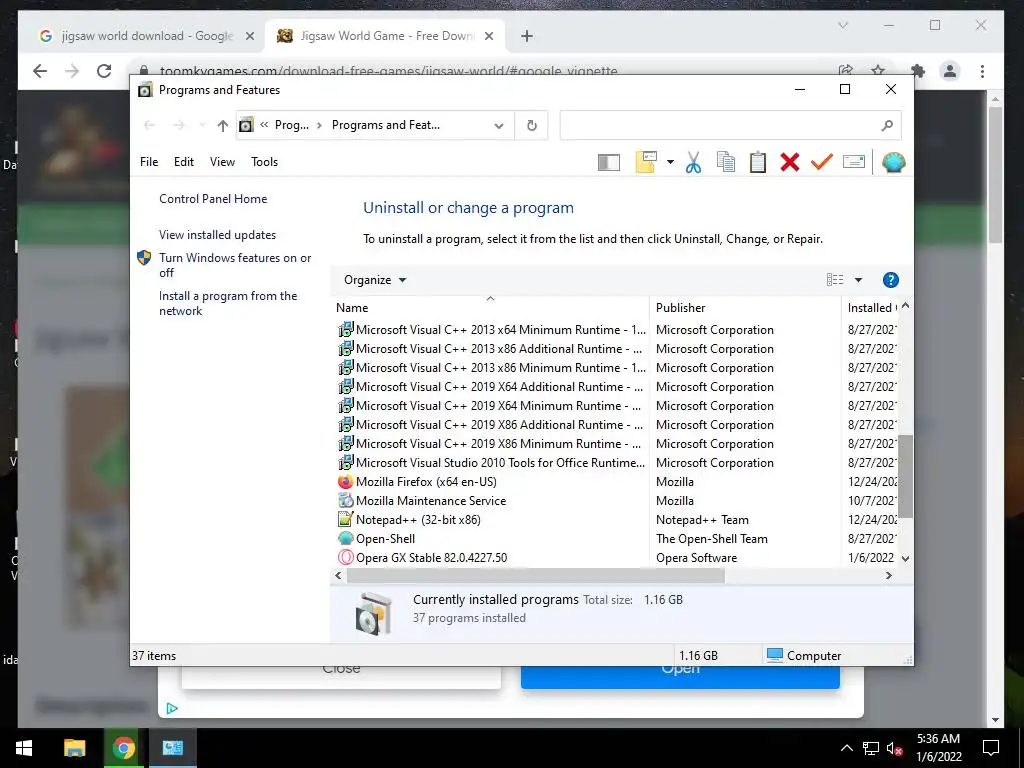The image size is (1024, 768).
Task: Click View installed updates link
Action: point(217,235)
